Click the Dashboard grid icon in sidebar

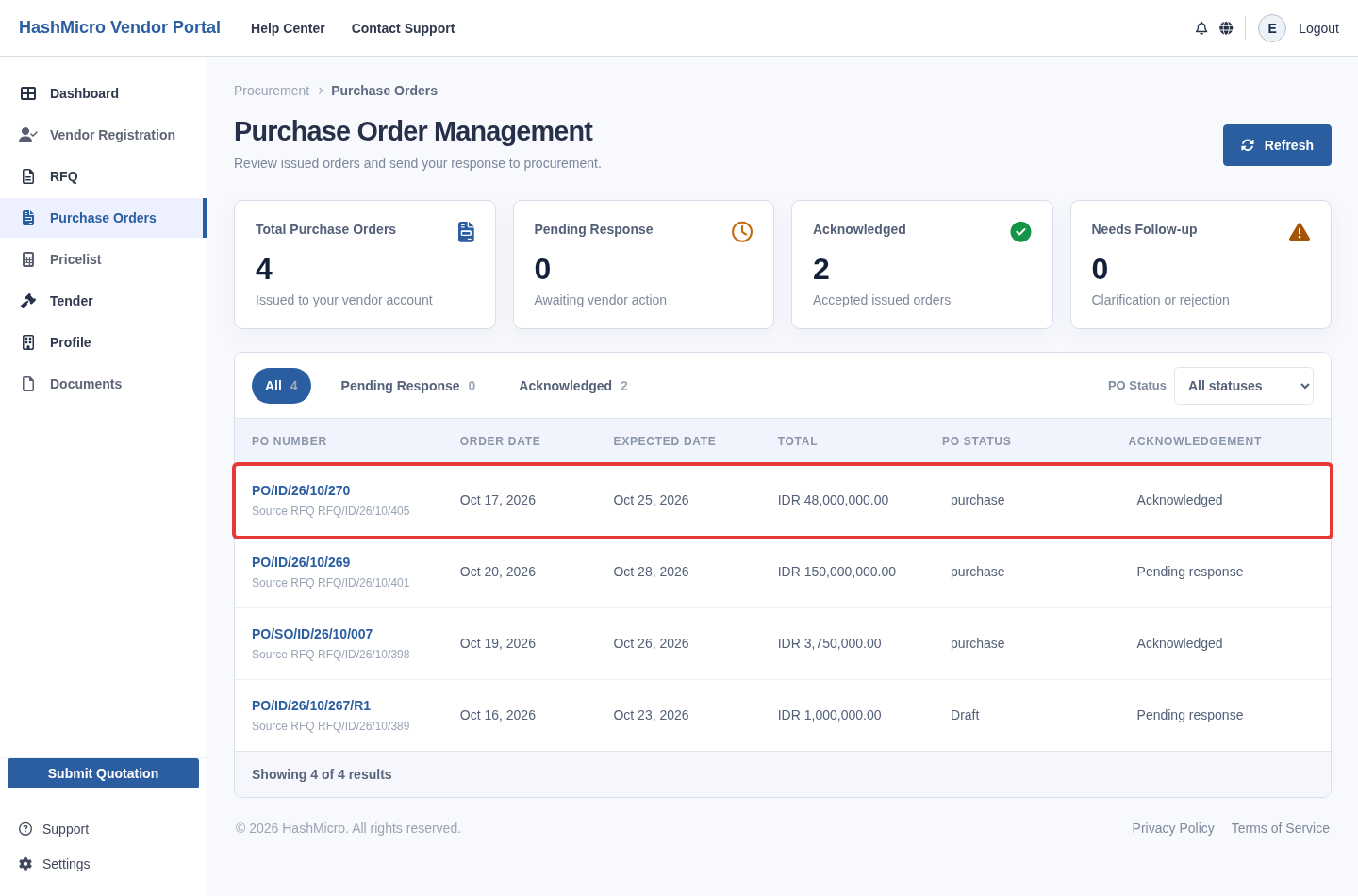[28, 93]
